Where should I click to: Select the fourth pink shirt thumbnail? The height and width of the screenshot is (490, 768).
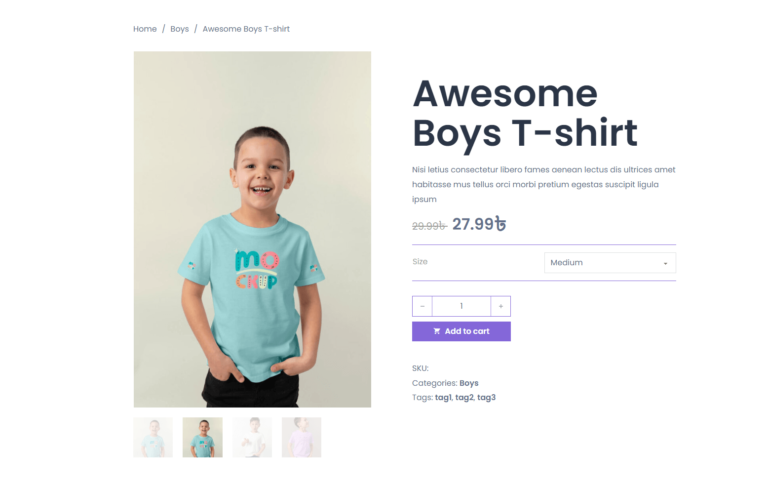[x=301, y=437]
